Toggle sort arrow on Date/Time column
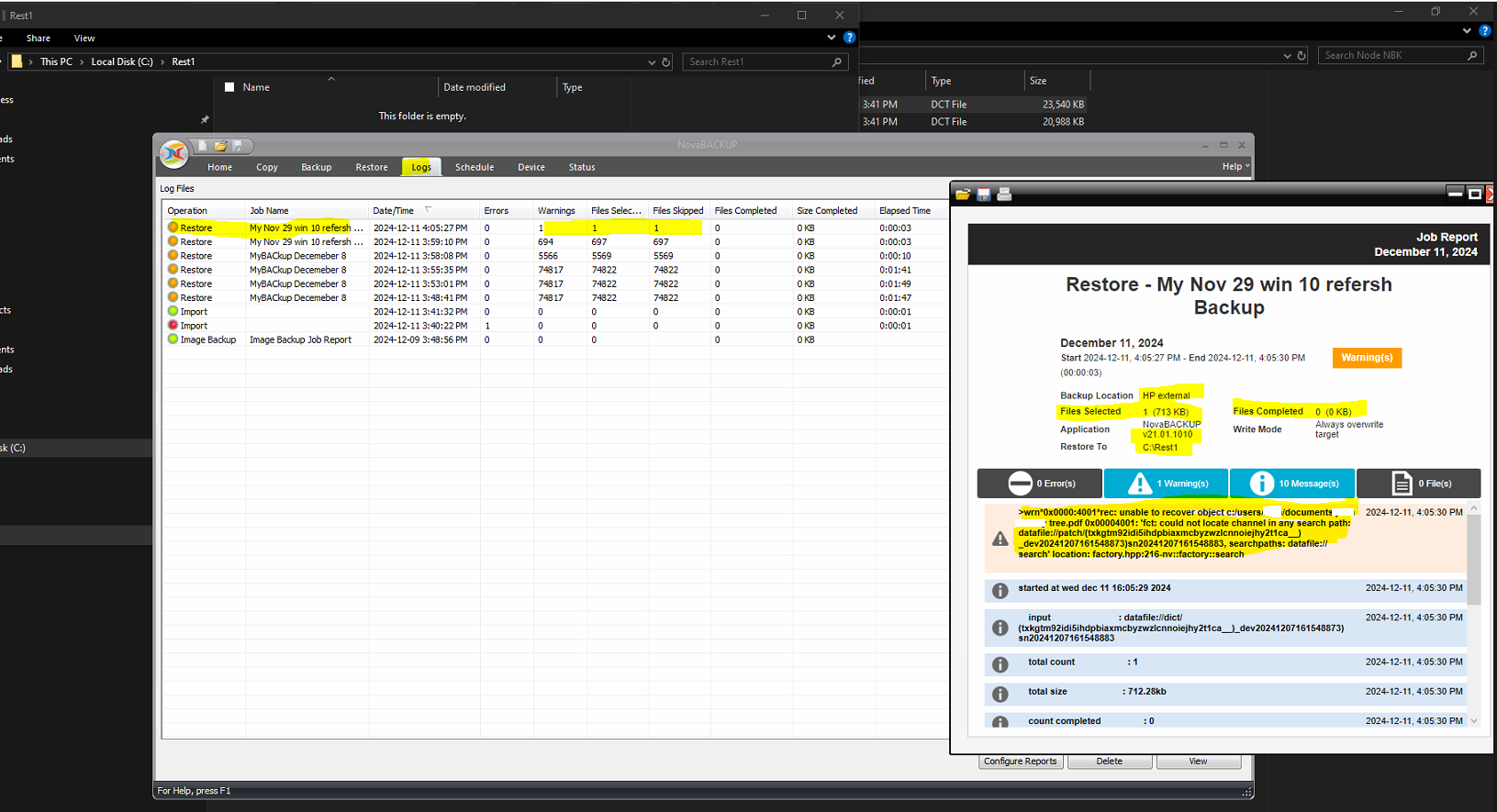Screen dimensions: 1497x812 click(428, 210)
